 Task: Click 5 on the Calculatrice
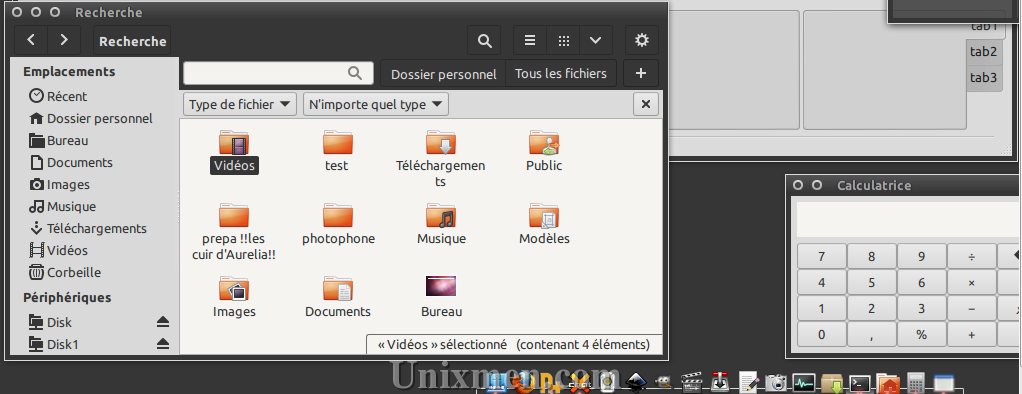[x=871, y=282]
